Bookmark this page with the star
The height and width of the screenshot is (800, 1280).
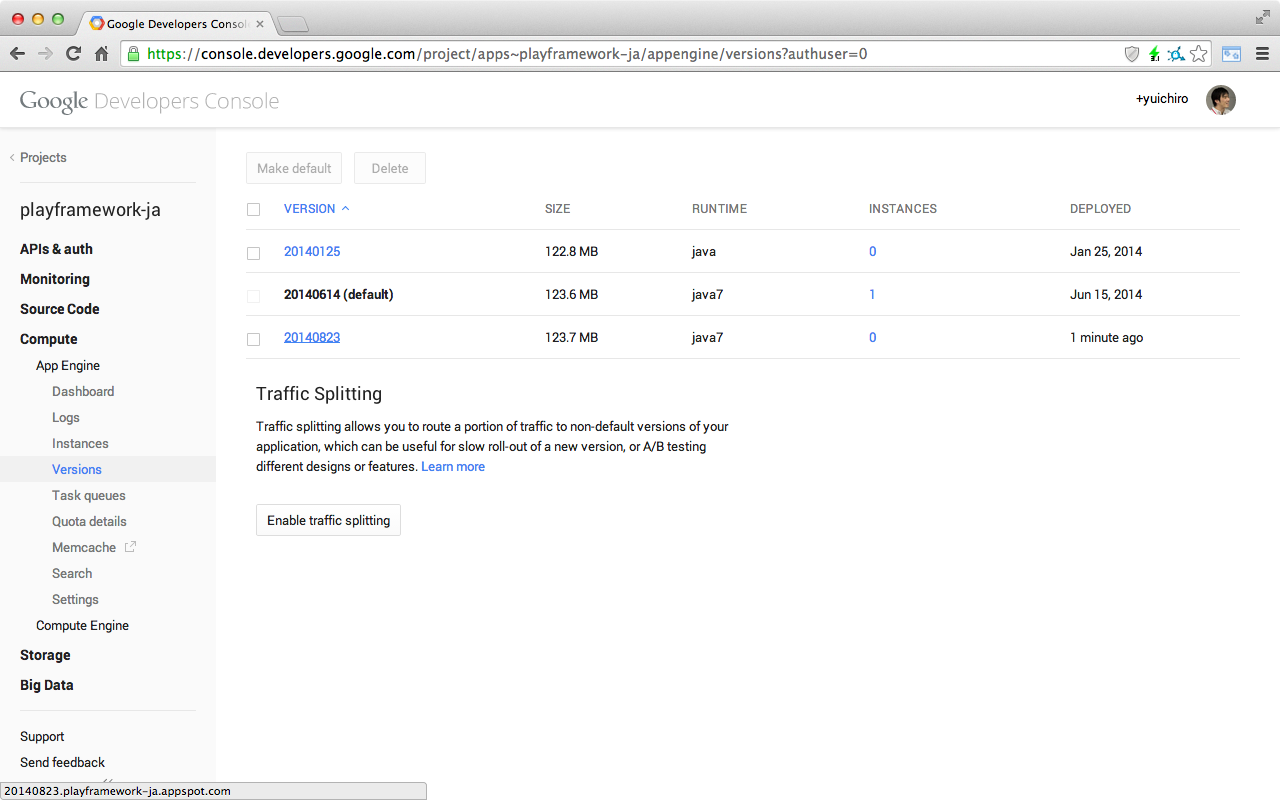coord(1199,54)
